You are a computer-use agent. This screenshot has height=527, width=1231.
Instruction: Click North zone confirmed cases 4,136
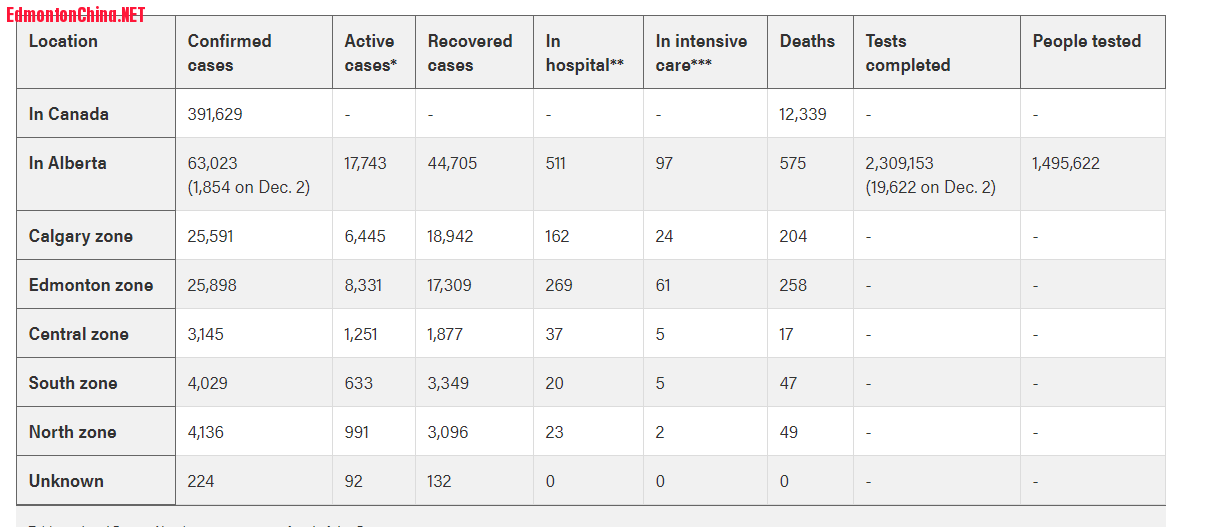(x=207, y=432)
